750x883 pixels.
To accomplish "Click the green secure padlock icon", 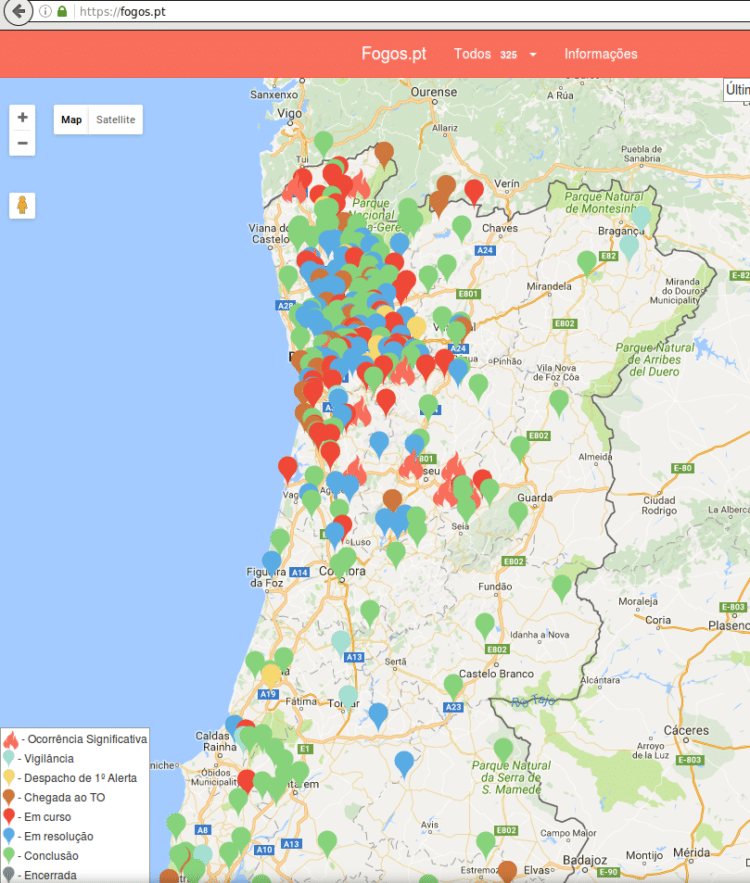I will 62,11.
